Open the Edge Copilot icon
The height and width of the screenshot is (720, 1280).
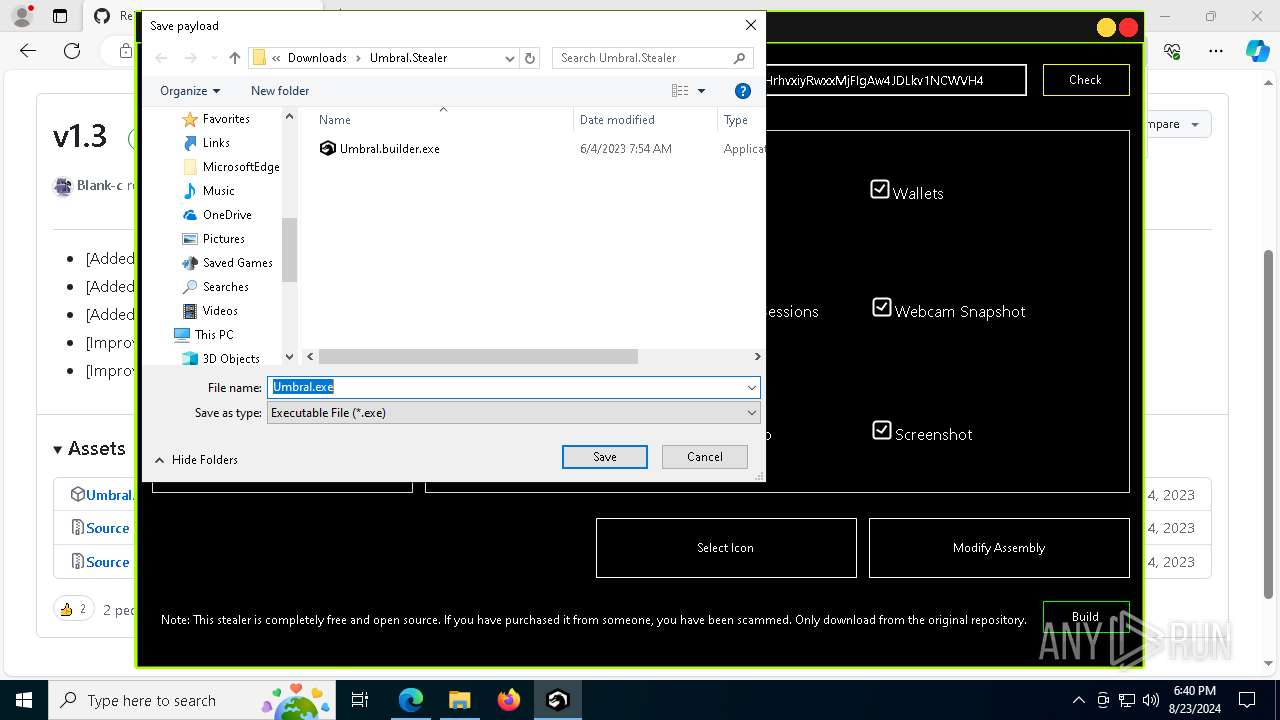[1257, 51]
